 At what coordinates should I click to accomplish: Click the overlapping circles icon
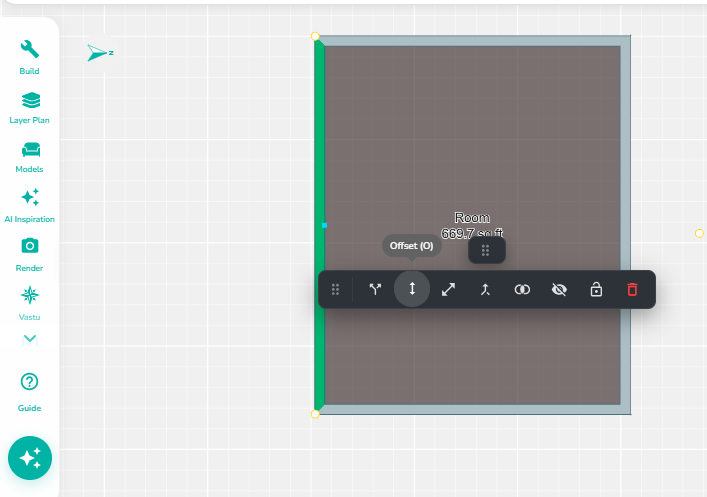click(522, 289)
